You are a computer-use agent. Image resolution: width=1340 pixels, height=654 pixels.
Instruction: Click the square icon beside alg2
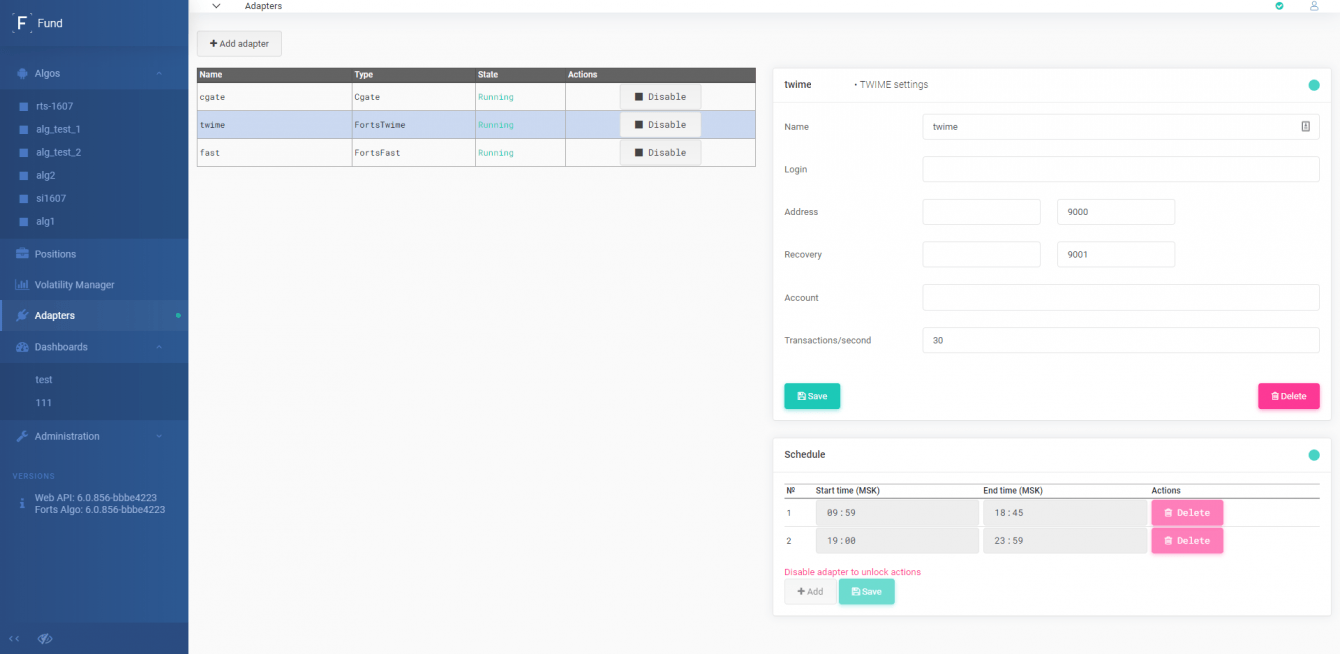pos(23,175)
